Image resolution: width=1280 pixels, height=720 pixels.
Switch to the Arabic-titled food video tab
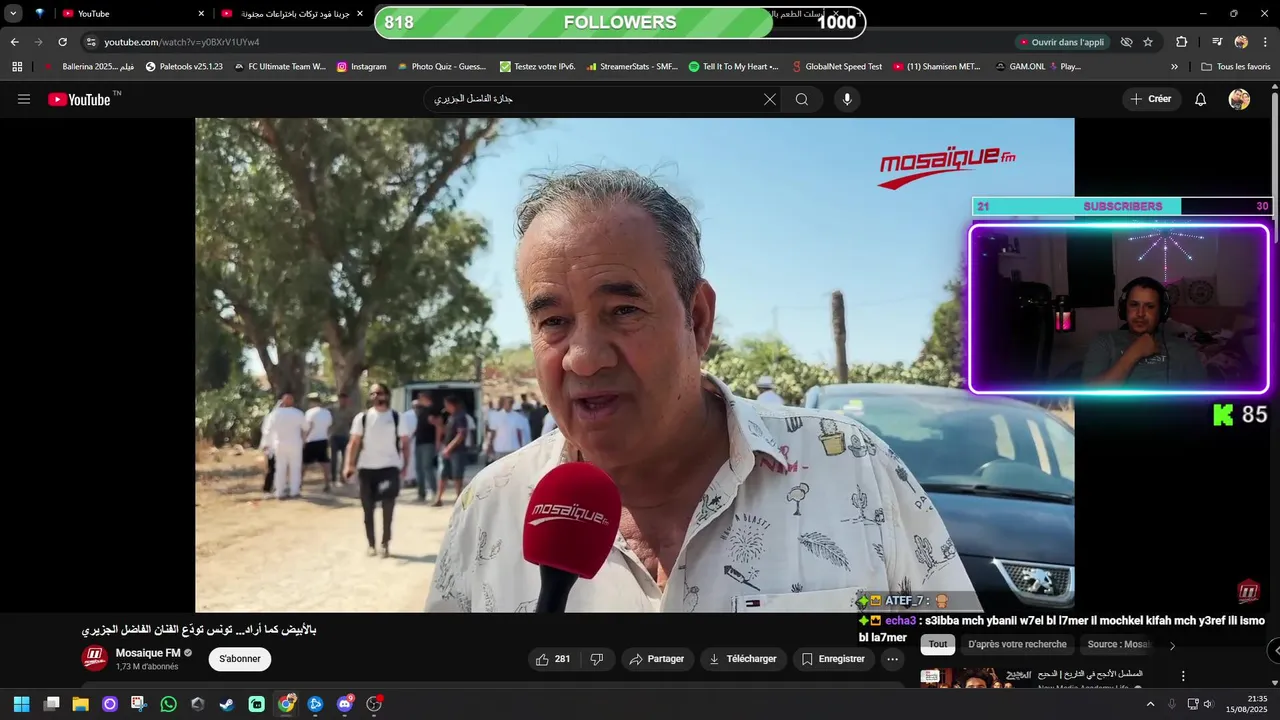pos(292,13)
